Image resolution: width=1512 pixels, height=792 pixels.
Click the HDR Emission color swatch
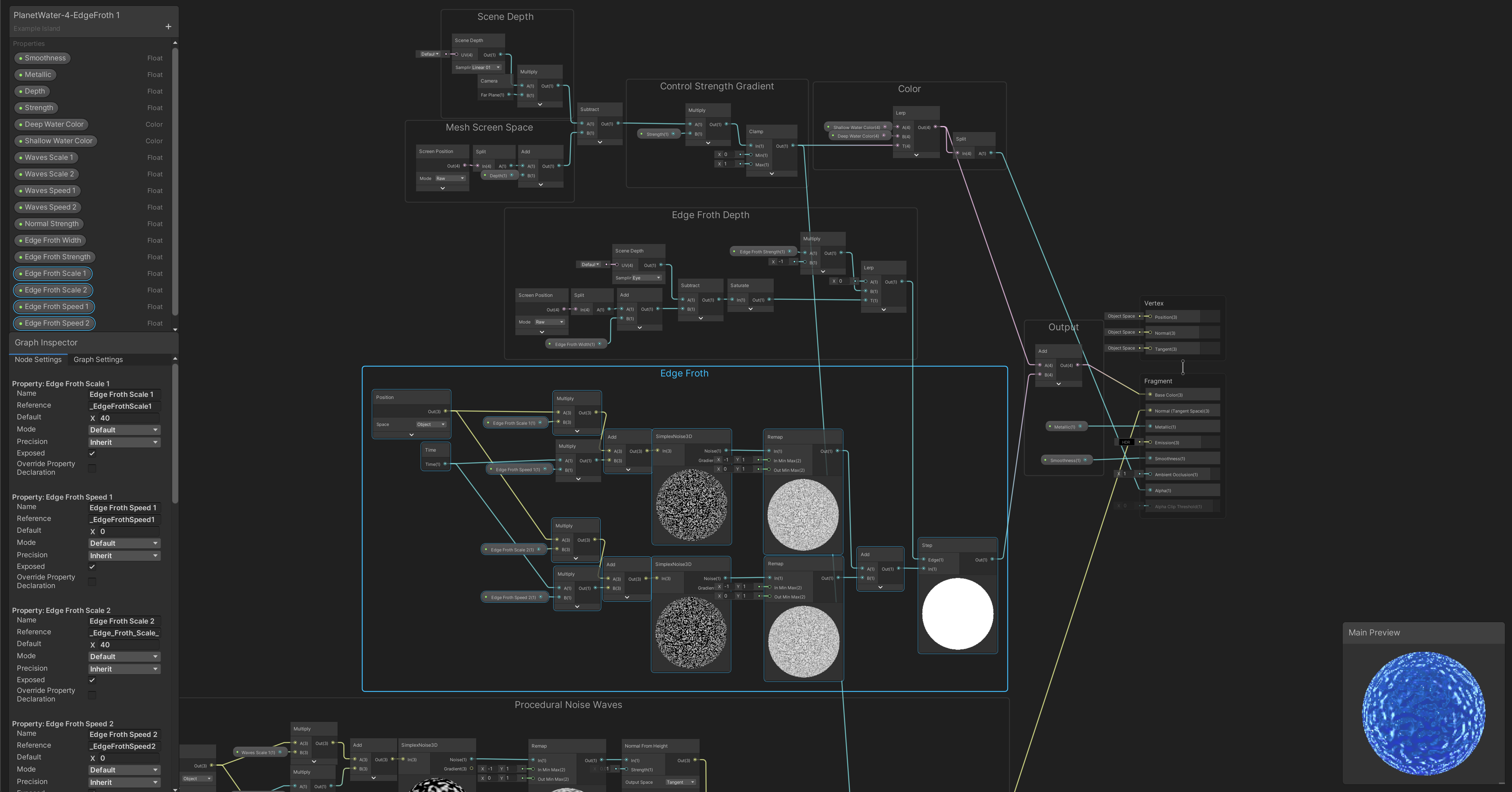coord(1126,442)
